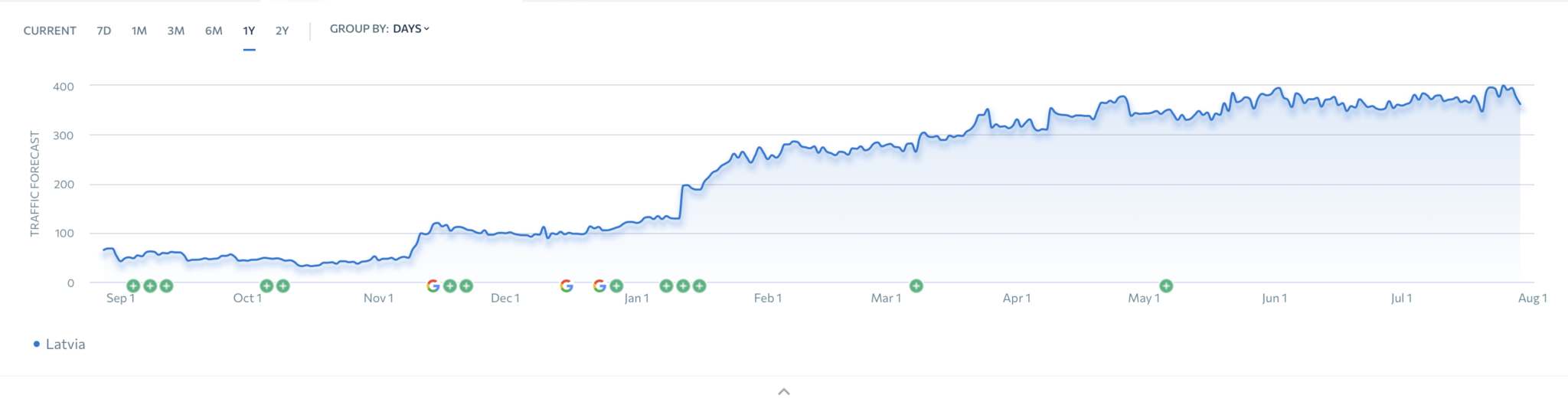Toggle the Latvia series in the legend

[59, 345]
